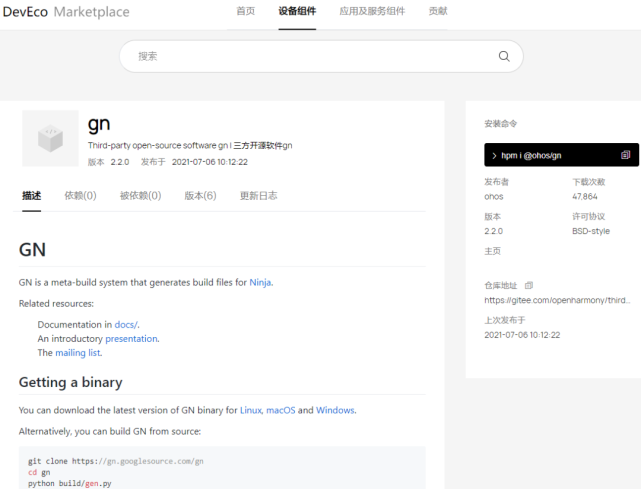641x489 pixels.
Task: Click last published date in sidebar
Action: click(522, 335)
